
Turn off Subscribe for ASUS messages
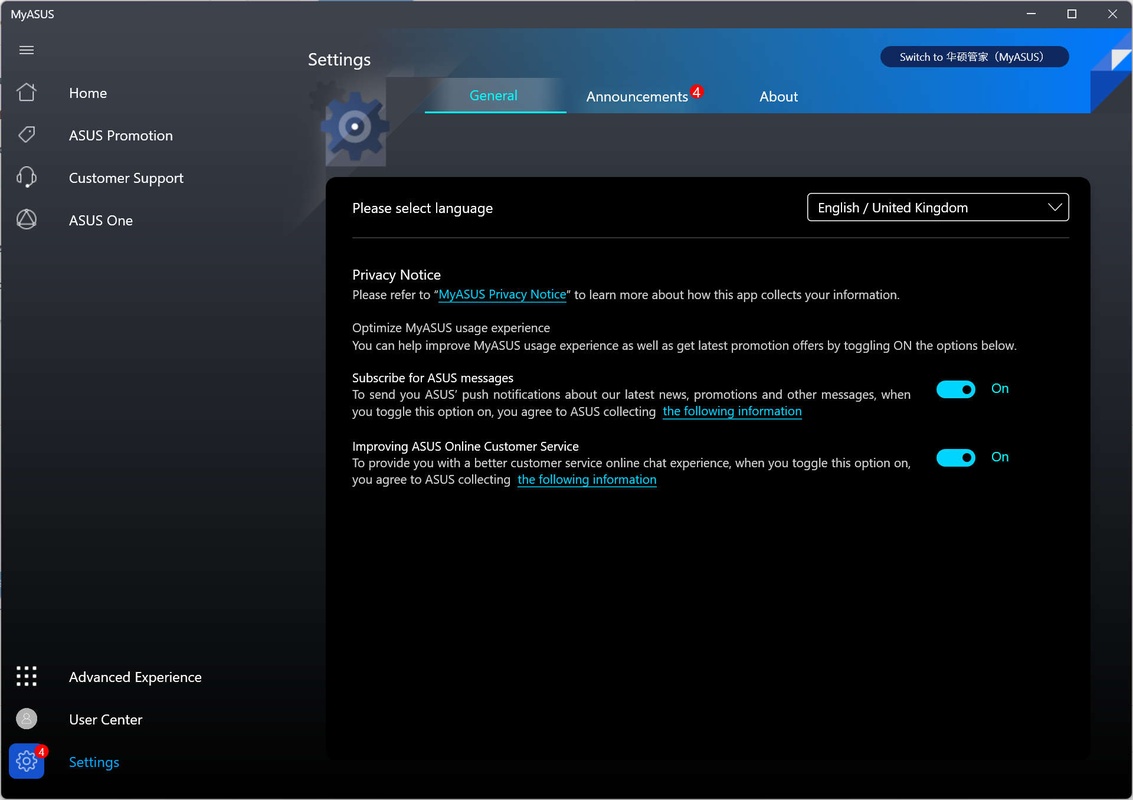[955, 390]
